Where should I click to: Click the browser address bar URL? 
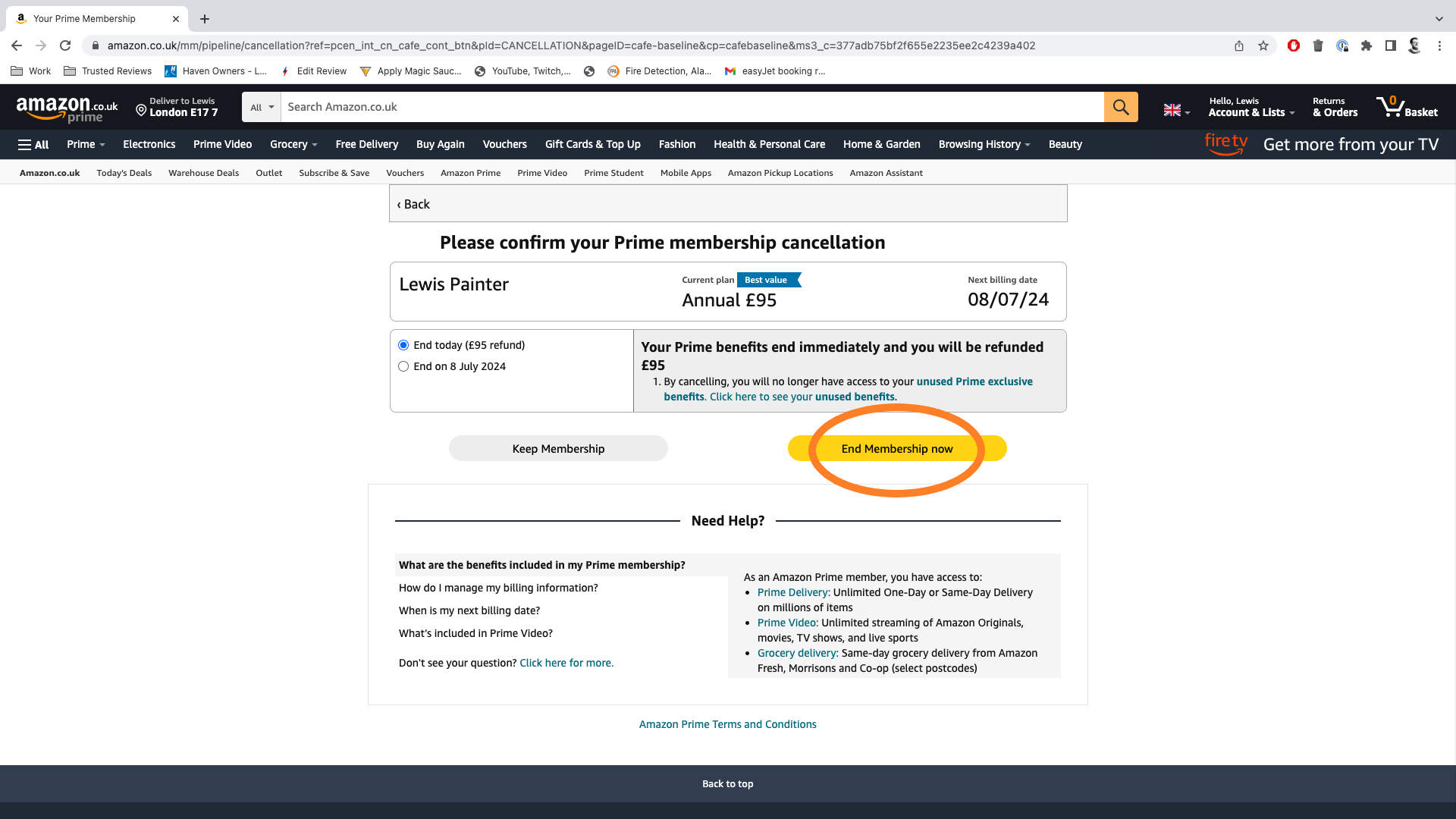click(571, 45)
